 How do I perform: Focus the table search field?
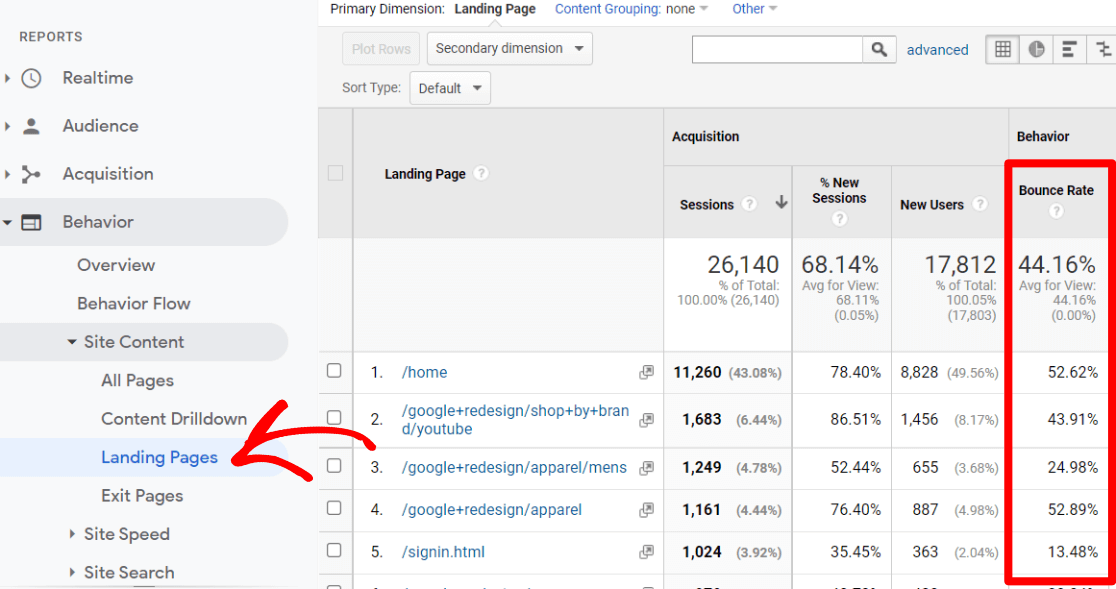[x=777, y=50]
